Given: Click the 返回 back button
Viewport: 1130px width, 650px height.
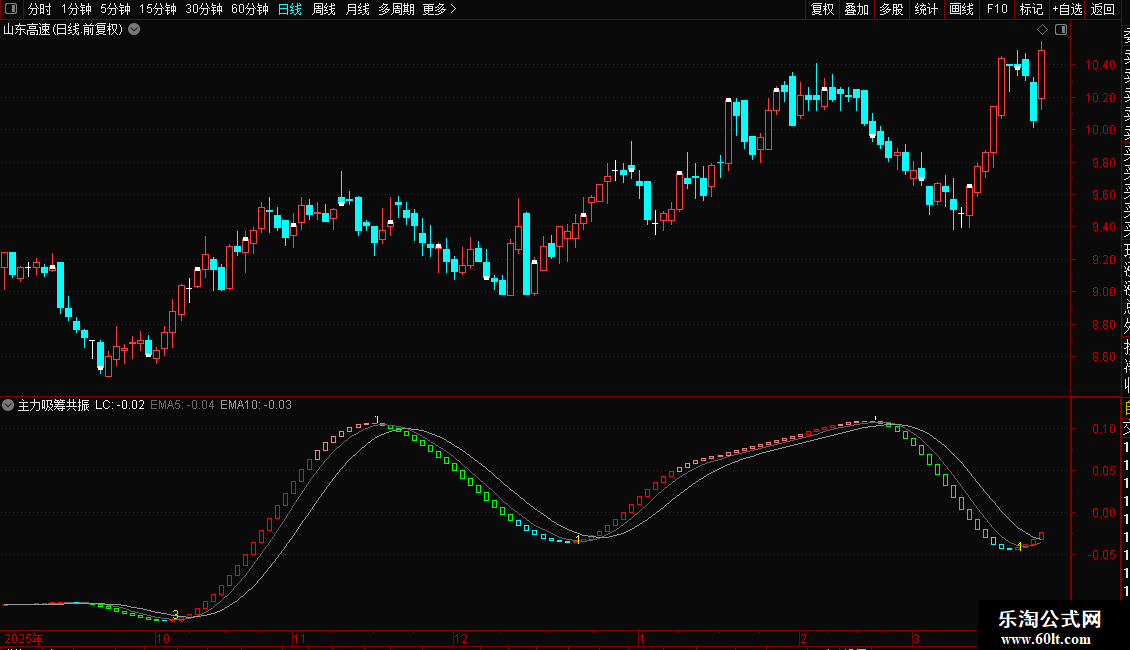Looking at the screenshot, I should click(1103, 9).
